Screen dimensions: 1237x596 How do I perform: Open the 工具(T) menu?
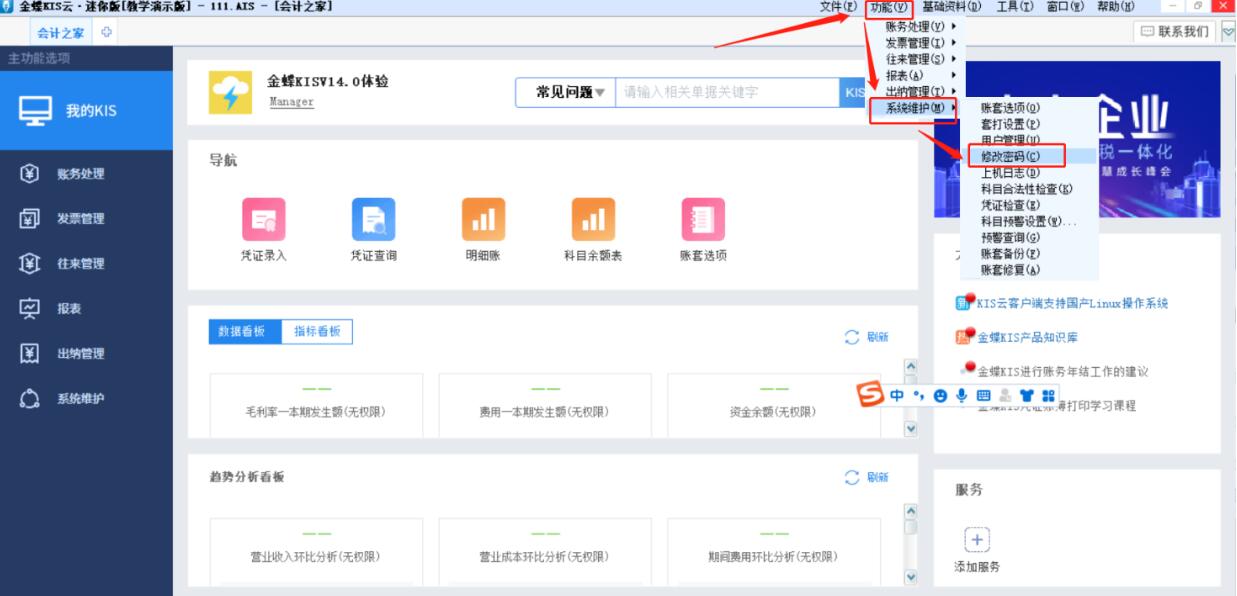(x=1015, y=7)
